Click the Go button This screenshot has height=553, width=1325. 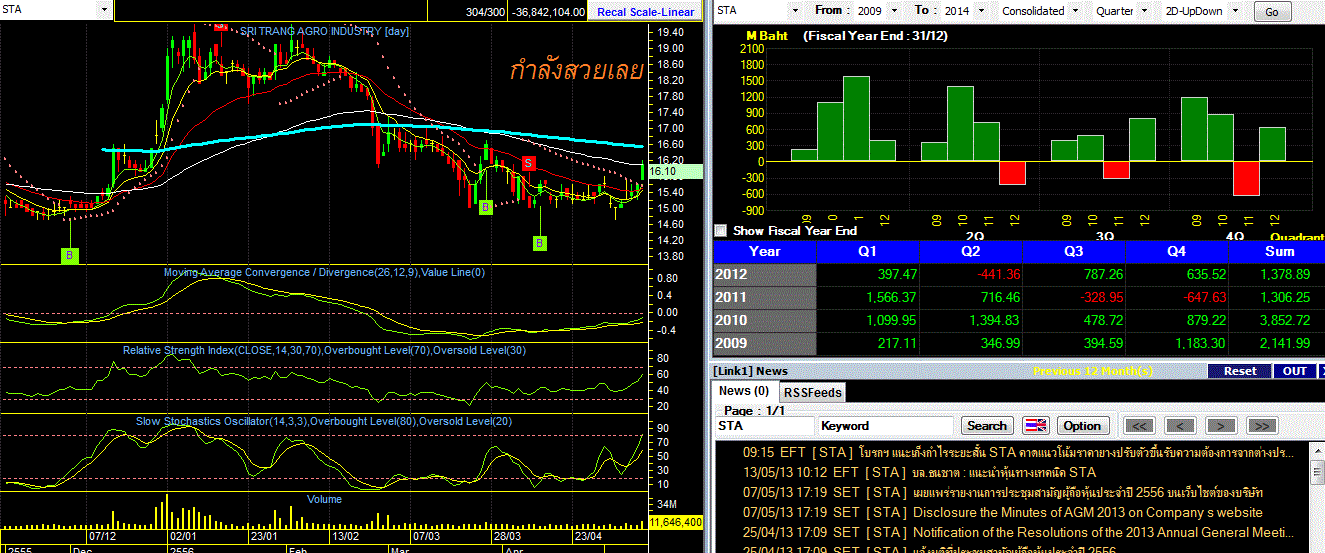click(x=1272, y=12)
